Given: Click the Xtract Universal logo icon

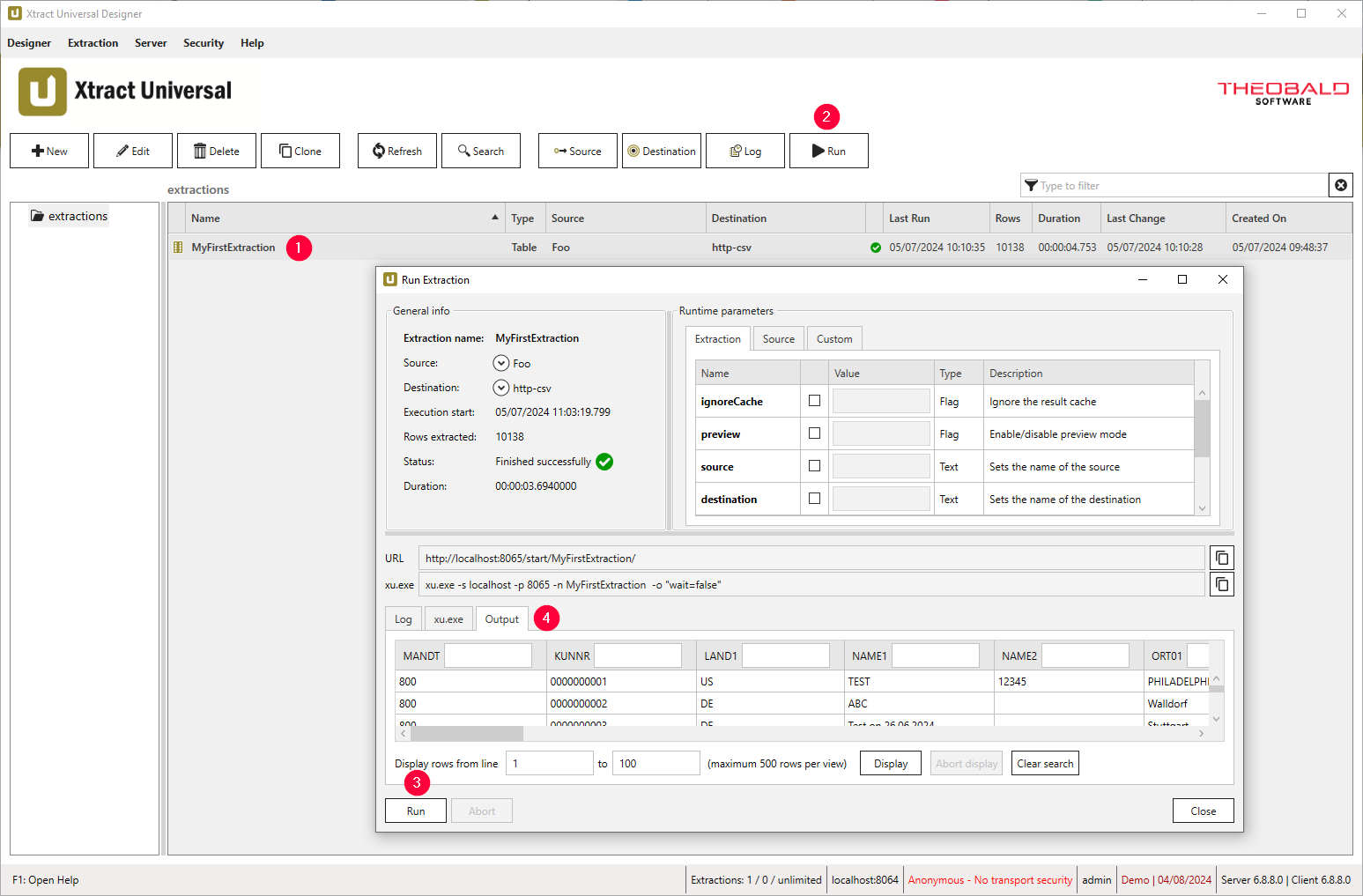Looking at the screenshot, I should click(x=42, y=92).
